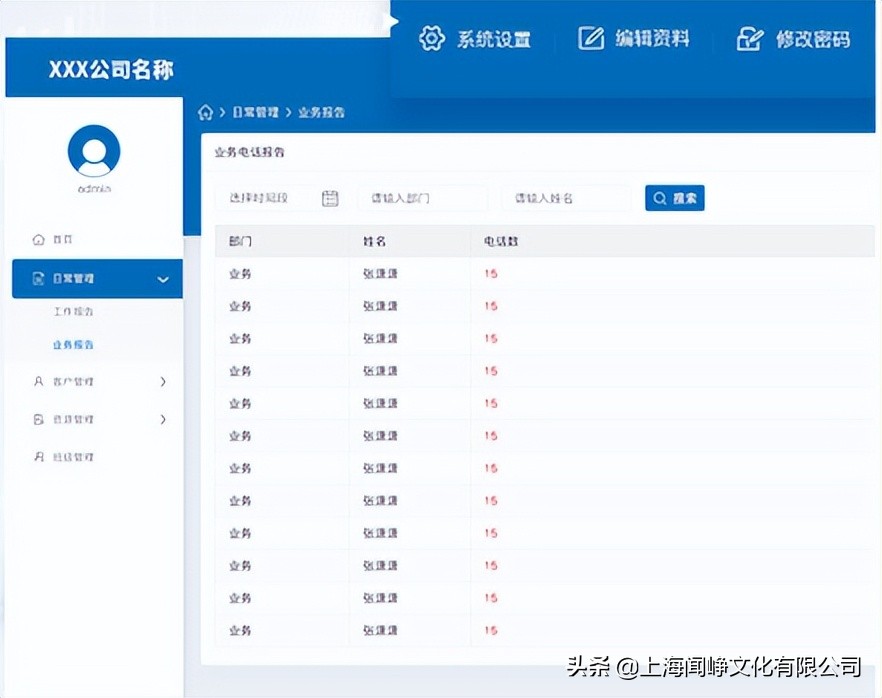Screen dimensions: 882x698
Task: Click the 修改密码 icon
Action: [750, 39]
